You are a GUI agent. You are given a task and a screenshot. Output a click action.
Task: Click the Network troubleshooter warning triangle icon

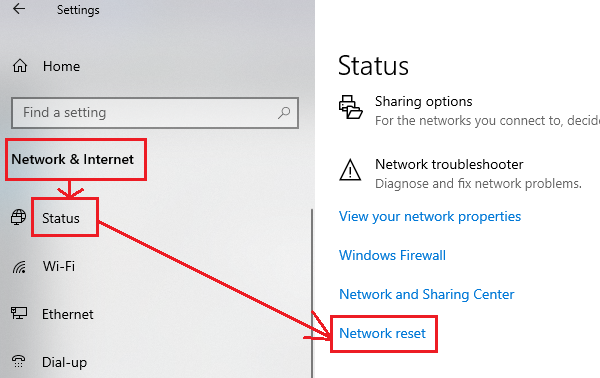pos(350,170)
